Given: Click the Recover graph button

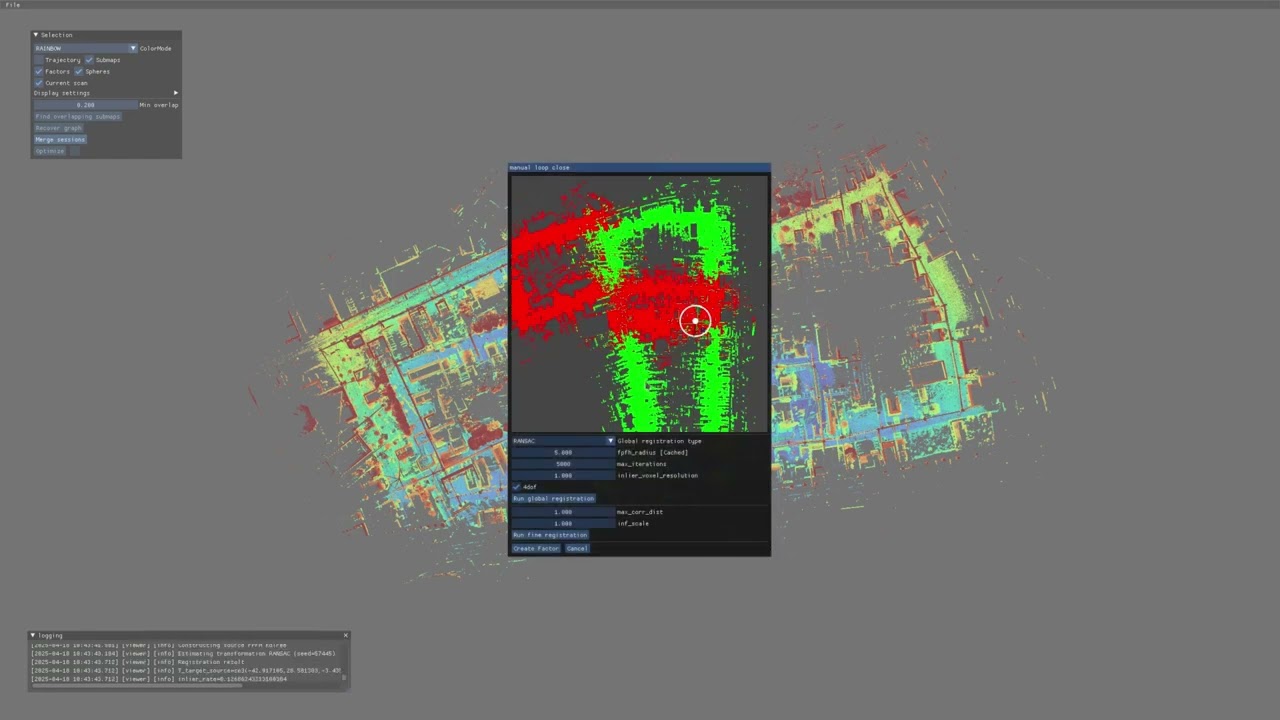Looking at the screenshot, I should tap(59, 128).
